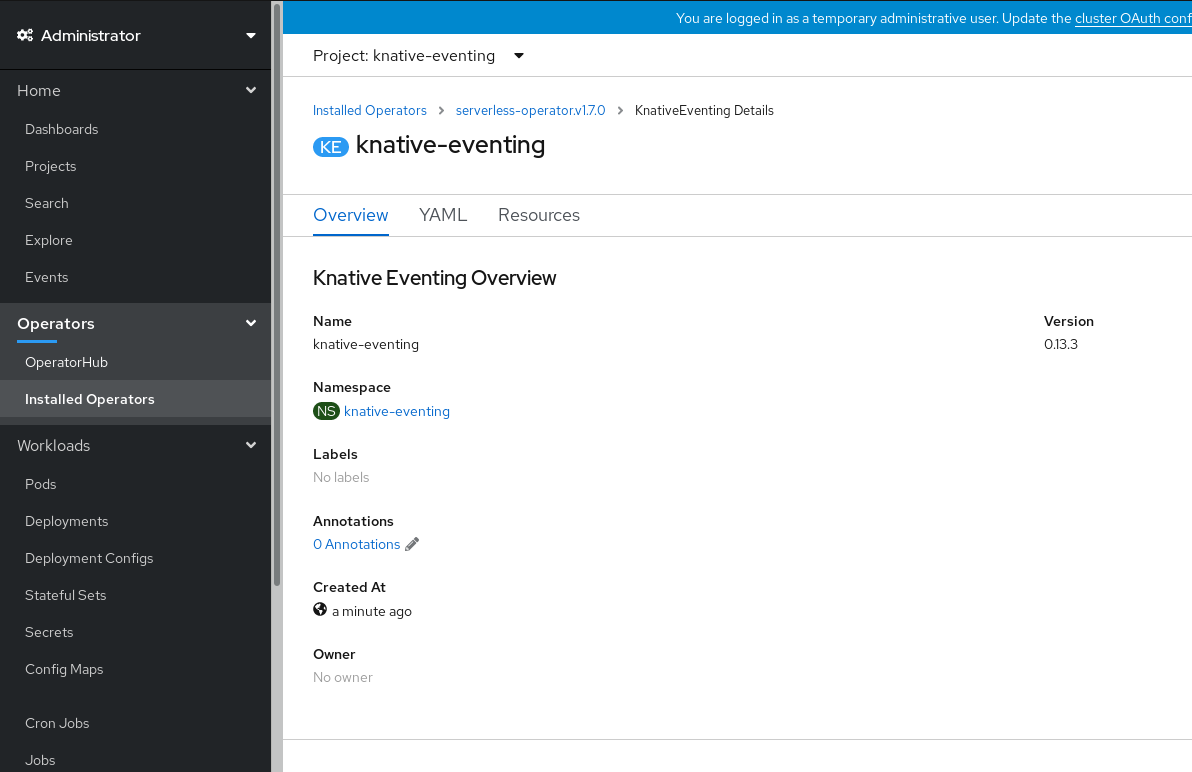Click the KE KnativeEventing resource badge icon
Viewport: 1192px width, 772px height.
coord(331,146)
